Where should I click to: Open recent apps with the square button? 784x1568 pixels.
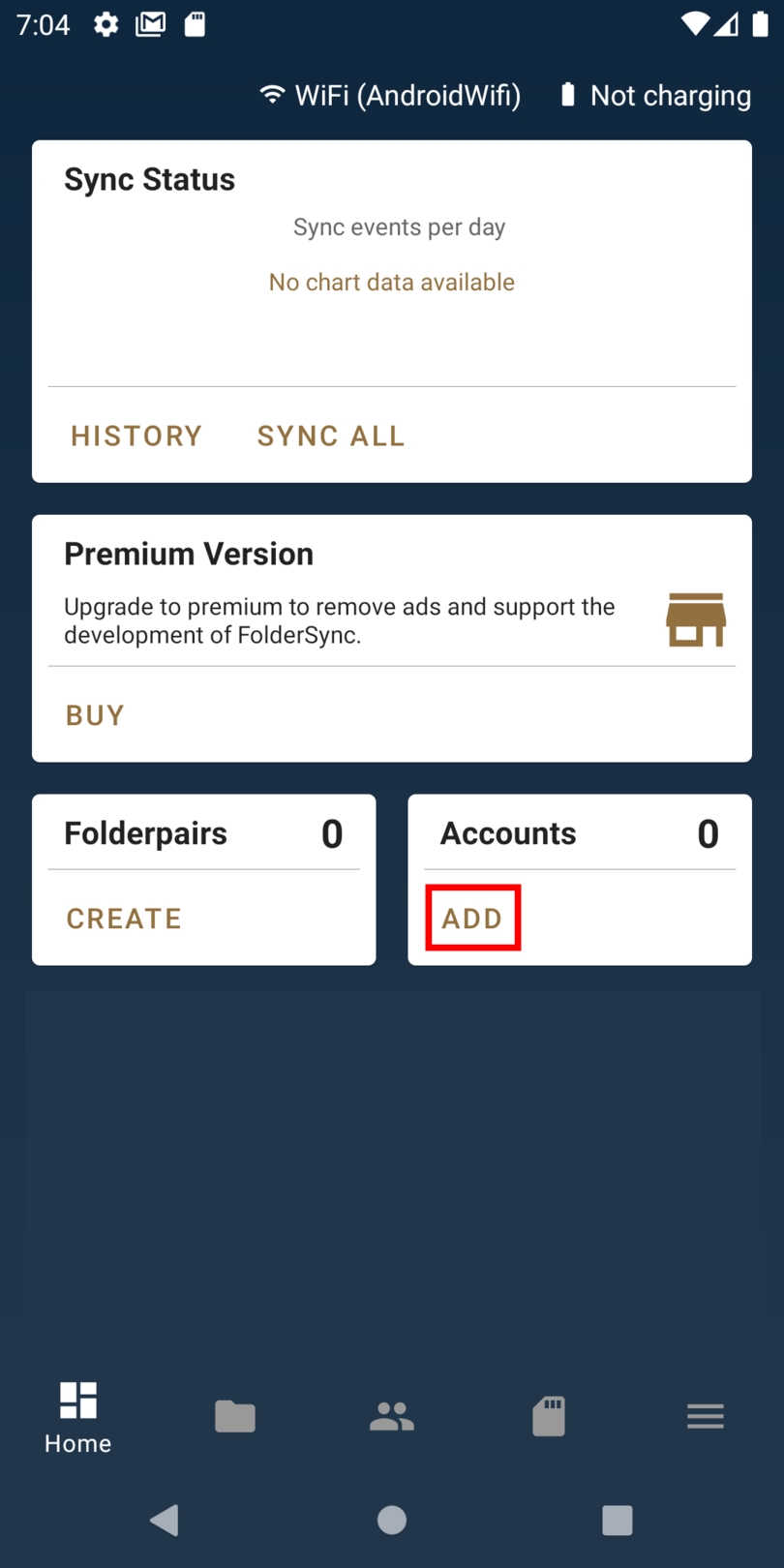click(617, 1520)
